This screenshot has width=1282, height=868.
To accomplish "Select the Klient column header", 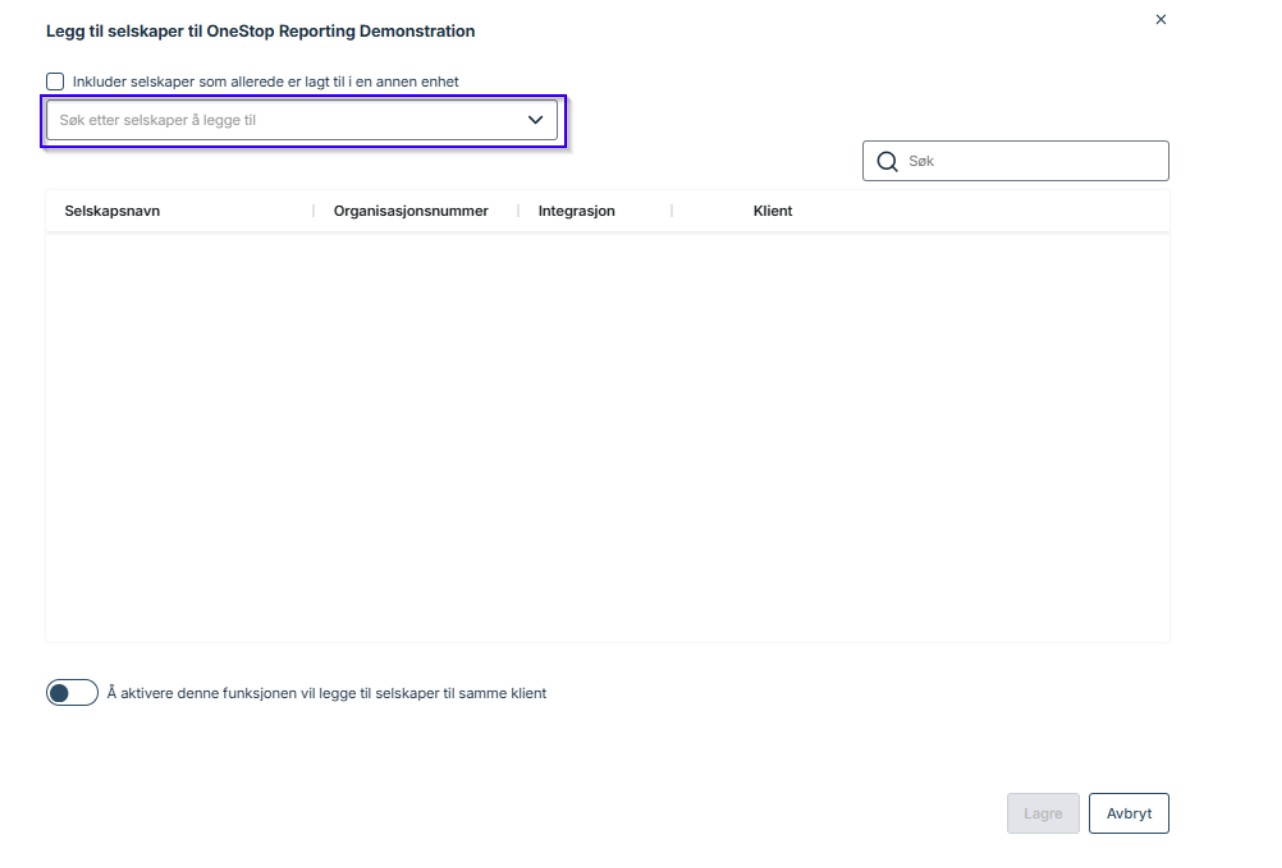I will pos(772,211).
